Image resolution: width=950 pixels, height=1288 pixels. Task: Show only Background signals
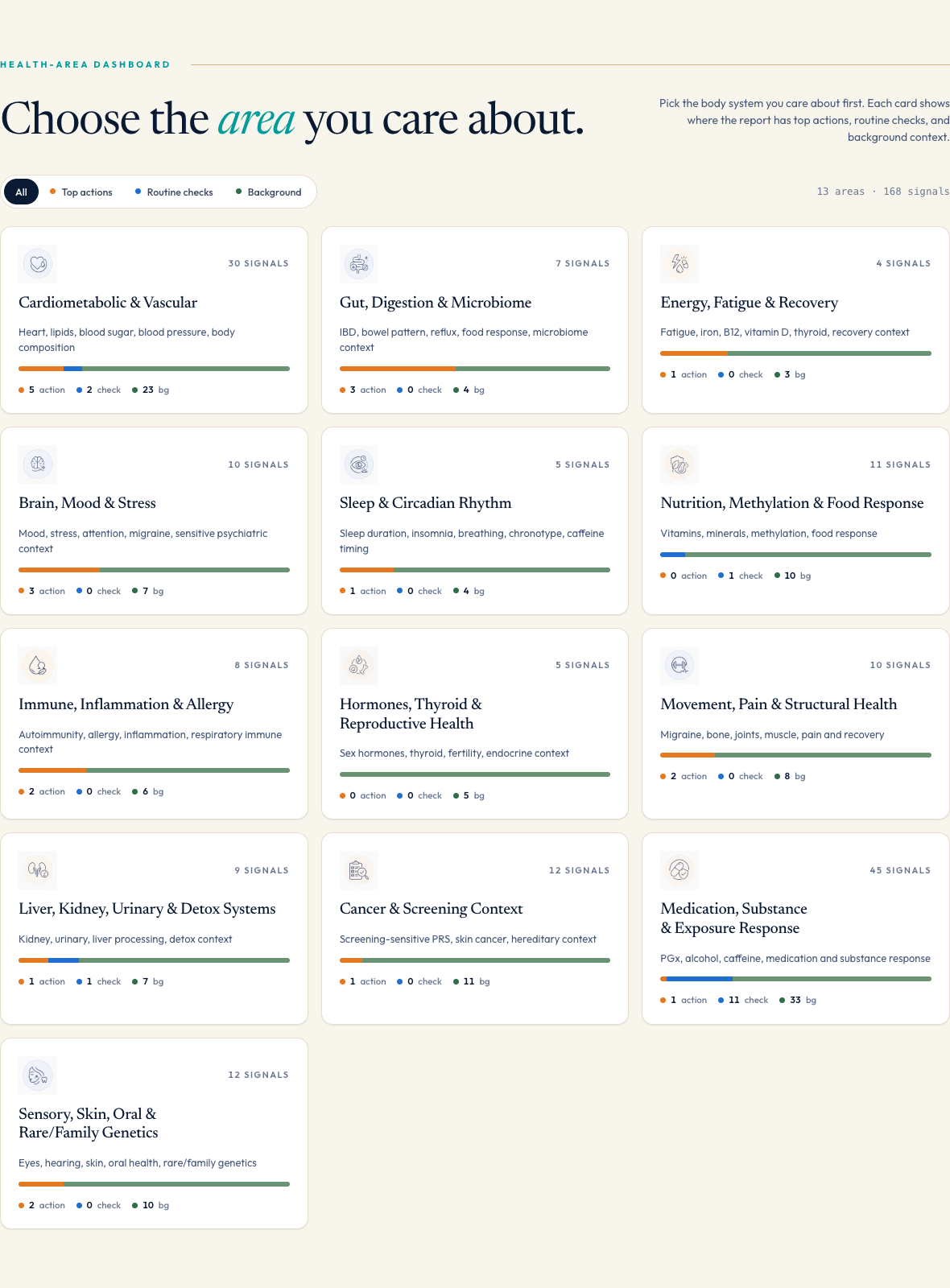click(x=269, y=192)
